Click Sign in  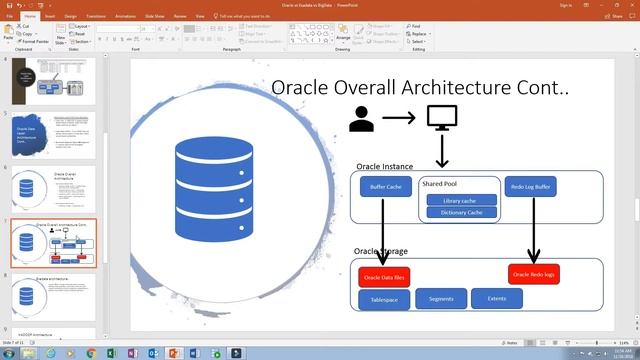pos(566,5)
